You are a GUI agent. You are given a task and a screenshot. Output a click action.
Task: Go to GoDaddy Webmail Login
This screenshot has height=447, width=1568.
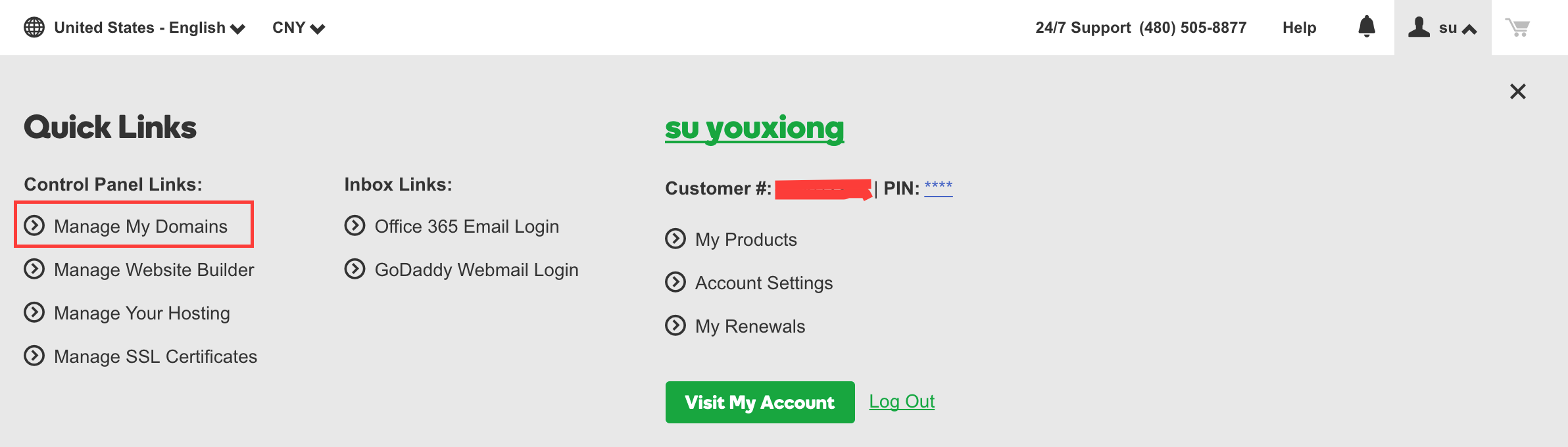(477, 270)
